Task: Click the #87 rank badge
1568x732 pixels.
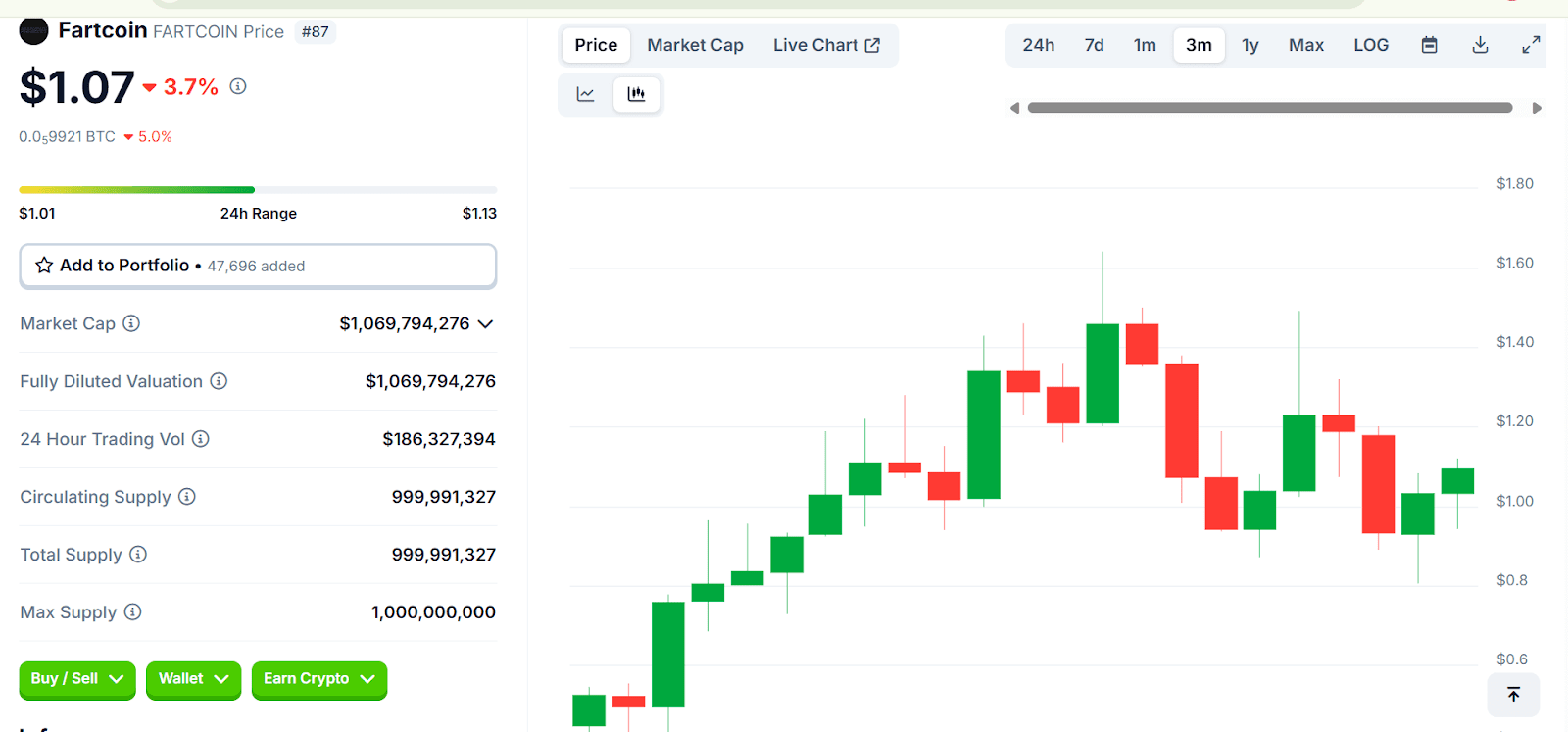Action: [x=316, y=31]
